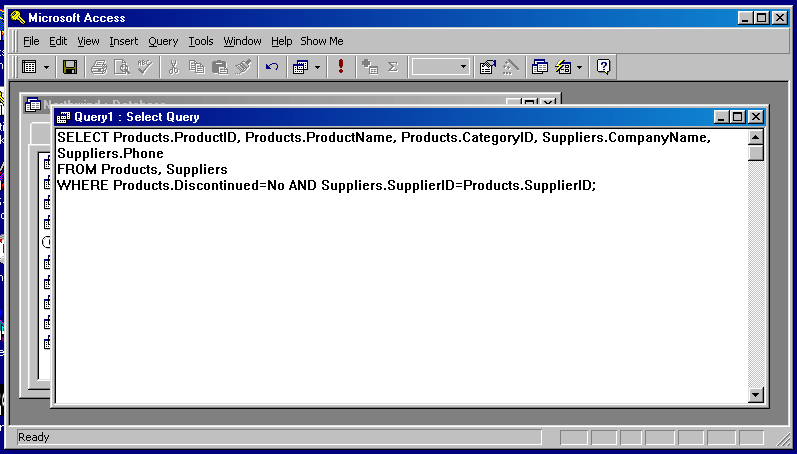Image resolution: width=797 pixels, height=454 pixels.
Task: Open the View menu
Action: point(88,41)
